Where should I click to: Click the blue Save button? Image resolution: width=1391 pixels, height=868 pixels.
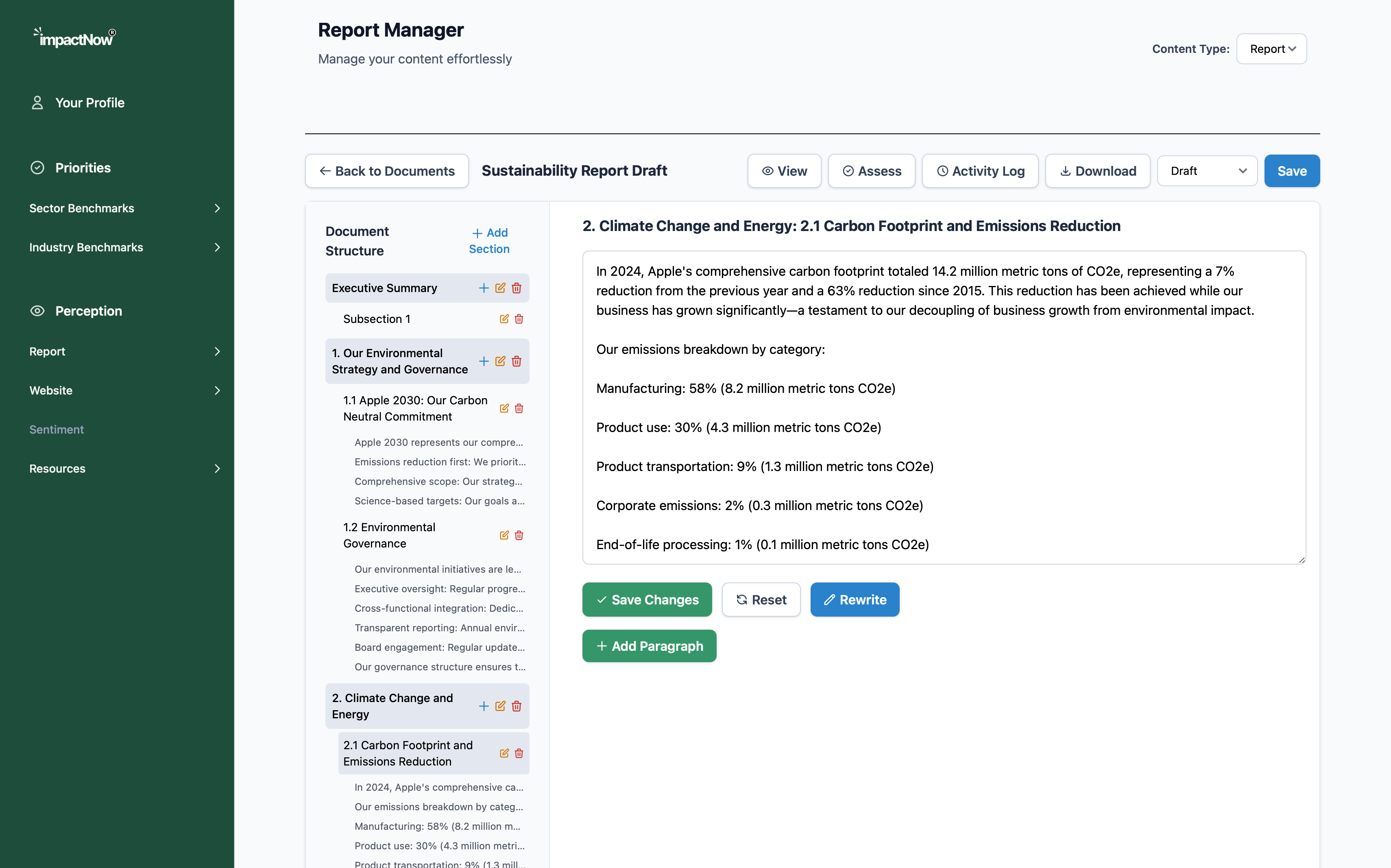pos(1292,171)
